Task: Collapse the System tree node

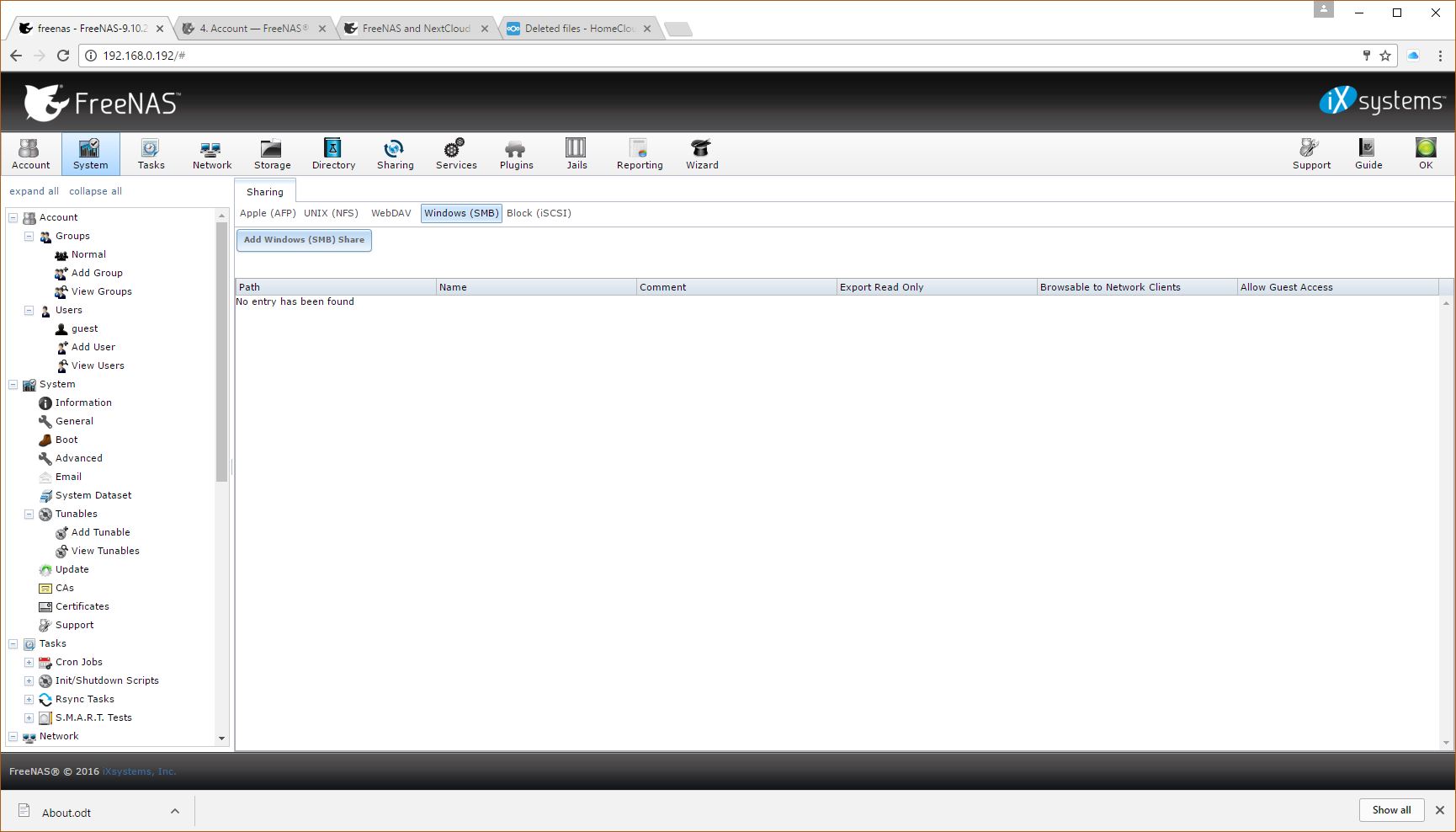Action: 13,384
